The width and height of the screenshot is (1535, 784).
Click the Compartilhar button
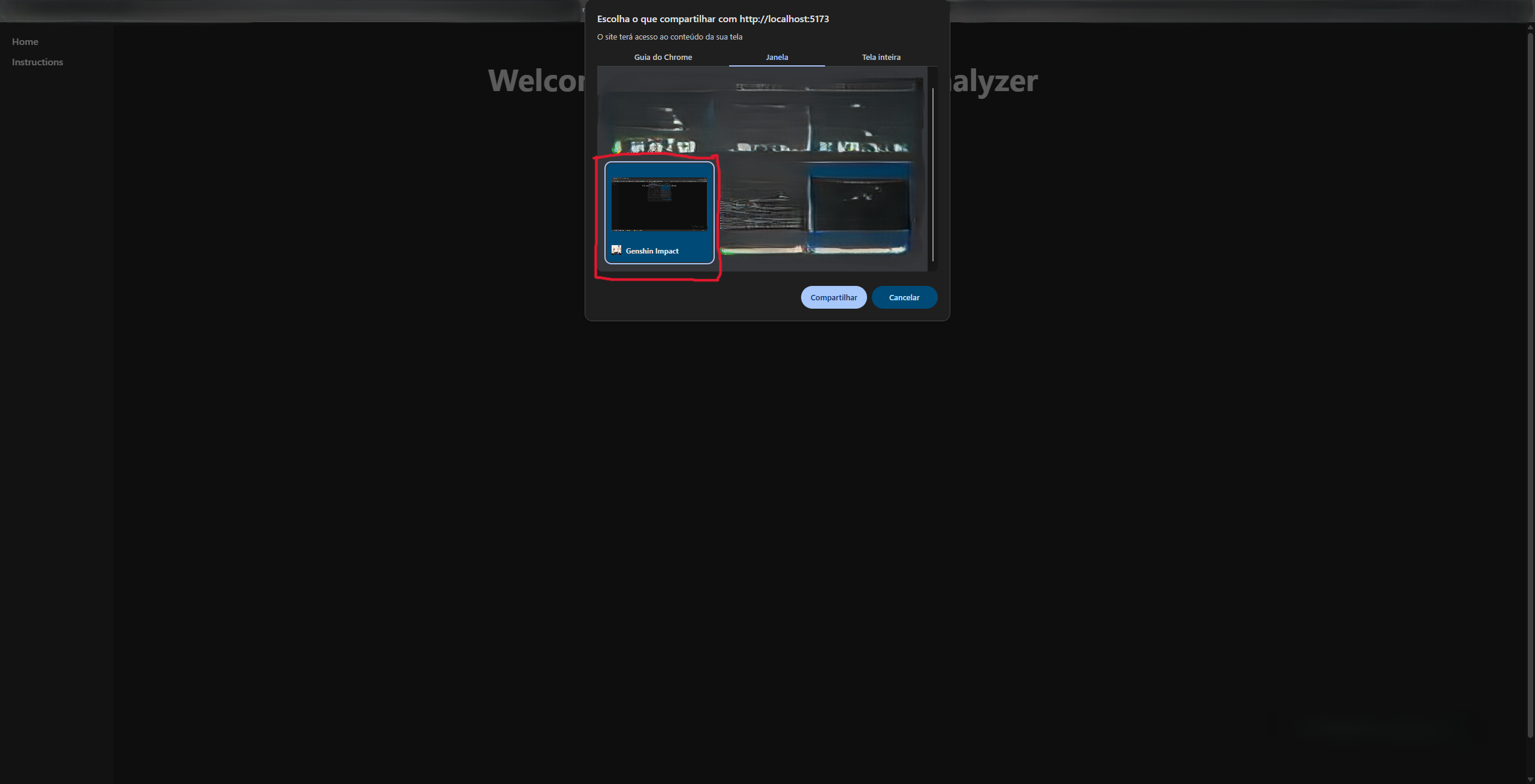(833, 297)
